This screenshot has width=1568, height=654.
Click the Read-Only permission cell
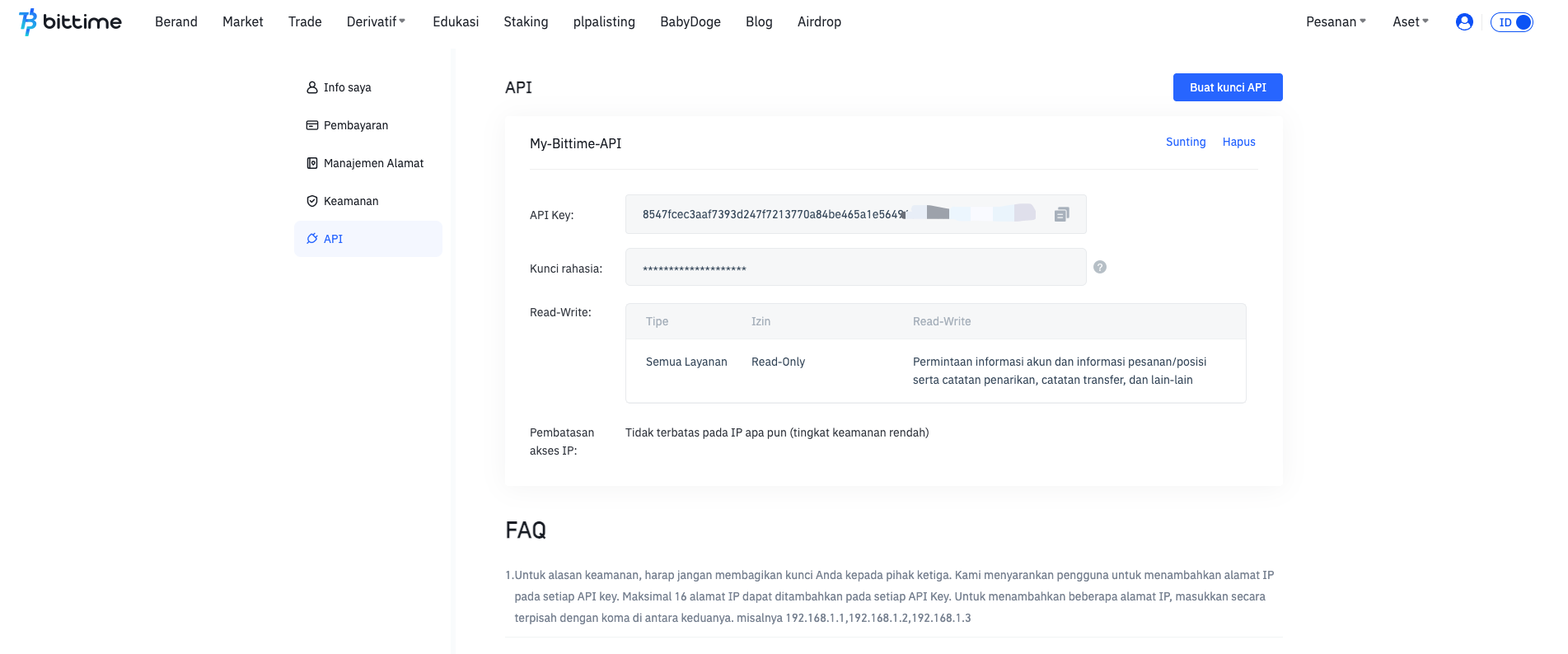pyautogui.click(x=778, y=362)
